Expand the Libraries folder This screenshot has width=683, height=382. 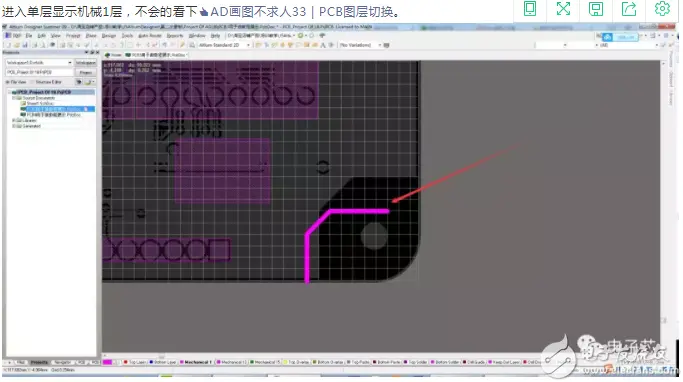pos(14,120)
